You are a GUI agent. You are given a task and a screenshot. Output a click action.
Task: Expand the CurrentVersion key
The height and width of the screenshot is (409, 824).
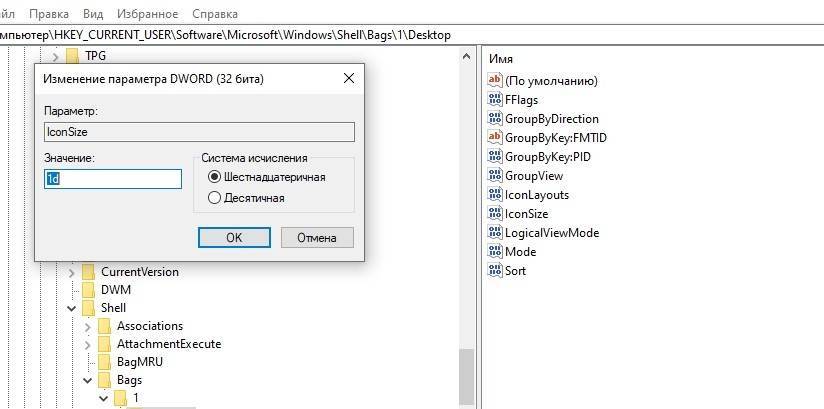71,272
